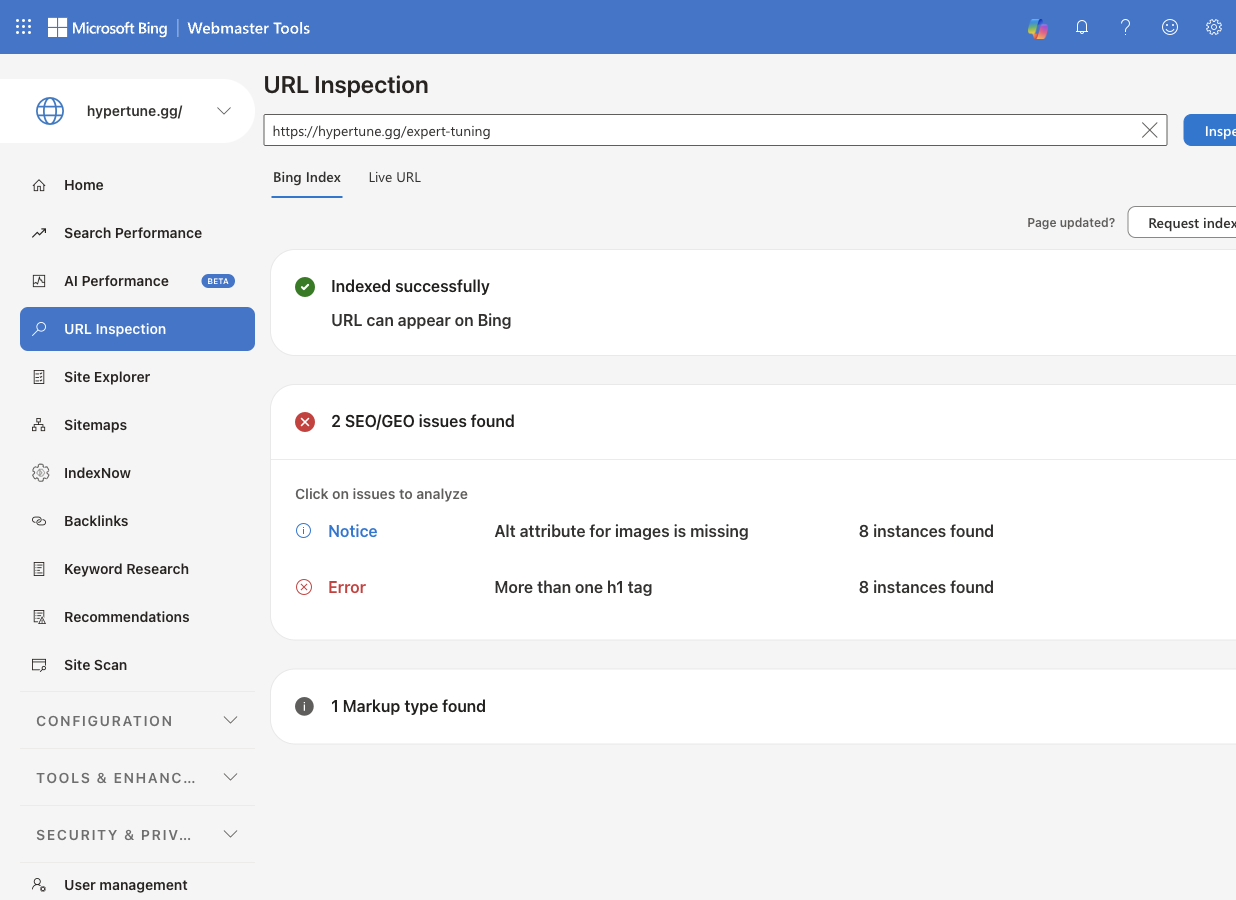The height and width of the screenshot is (900, 1236).
Task: Switch to the Live URL tab
Action: pos(395,177)
